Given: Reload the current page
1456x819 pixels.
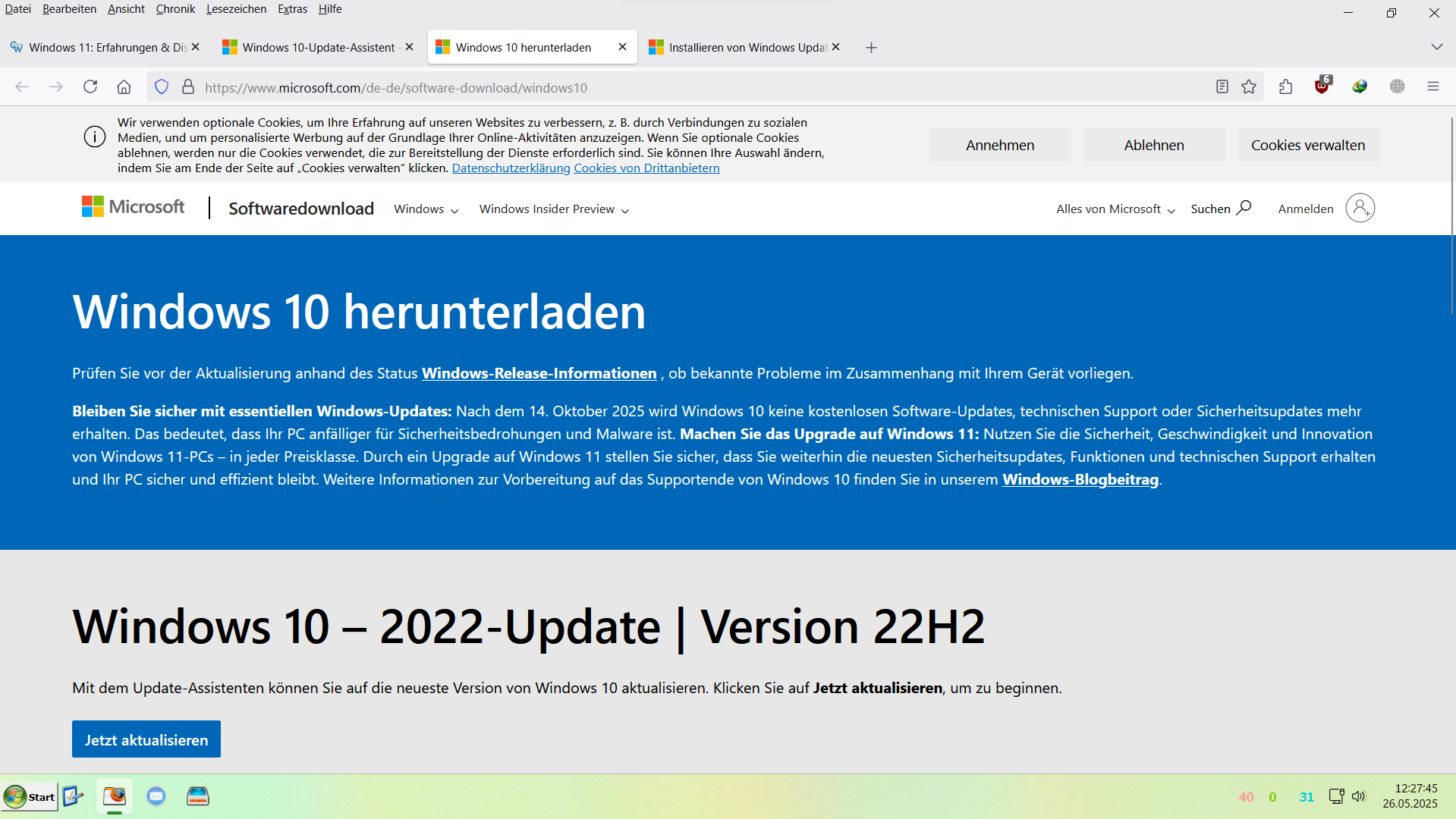Looking at the screenshot, I should click(x=90, y=87).
